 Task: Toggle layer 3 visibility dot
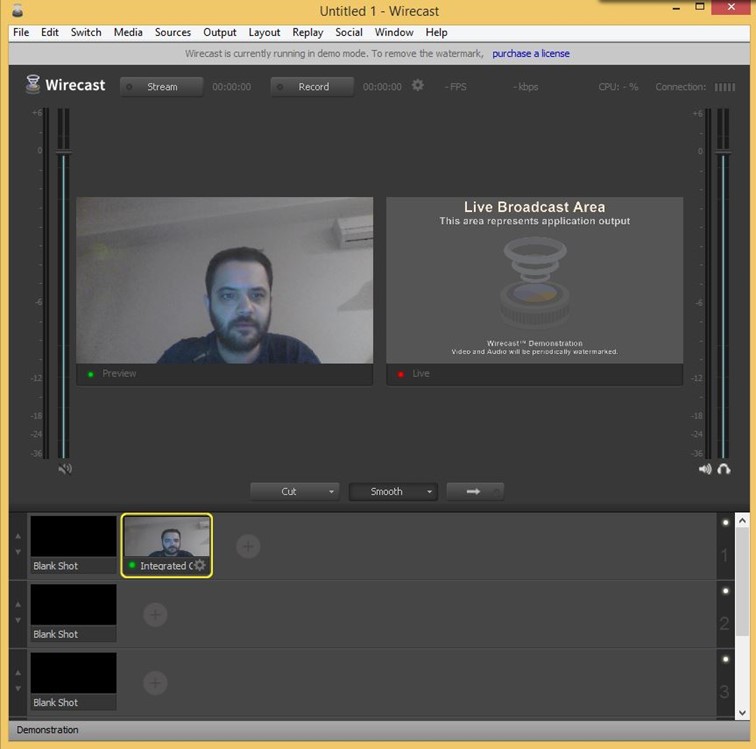click(x=726, y=659)
